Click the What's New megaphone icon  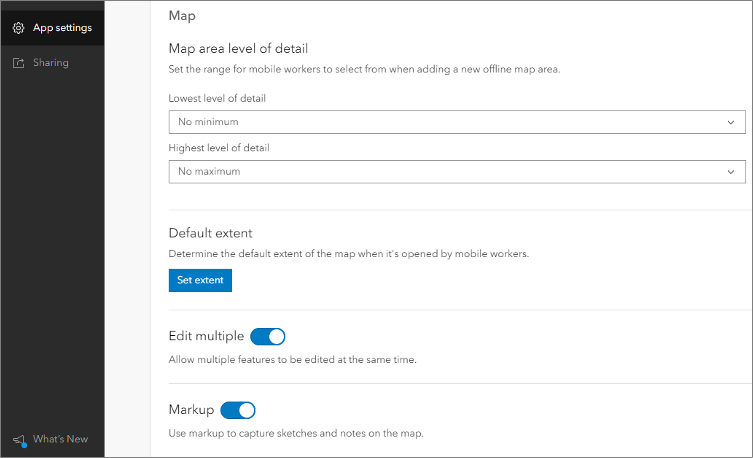[x=18, y=439]
